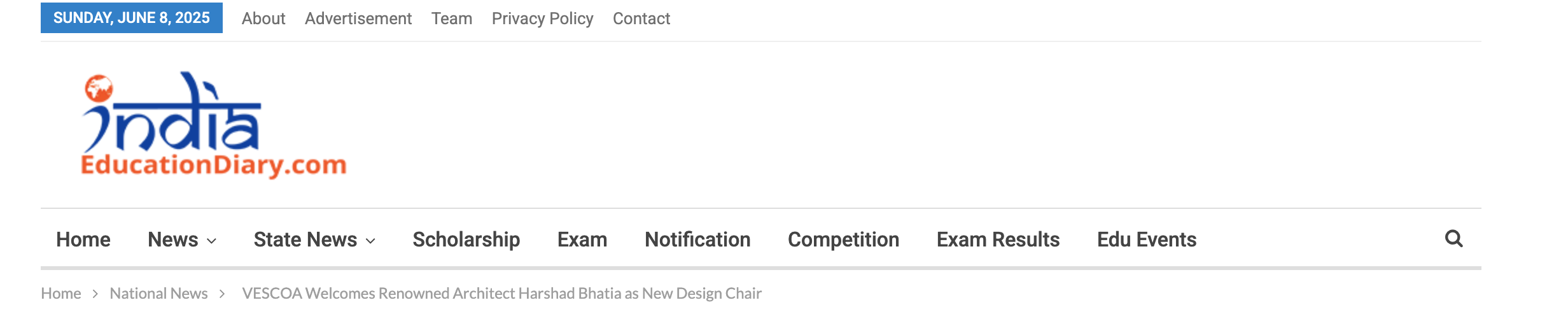Open the About link
Viewport: 1568px width, 321px height.
[x=263, y=18]
